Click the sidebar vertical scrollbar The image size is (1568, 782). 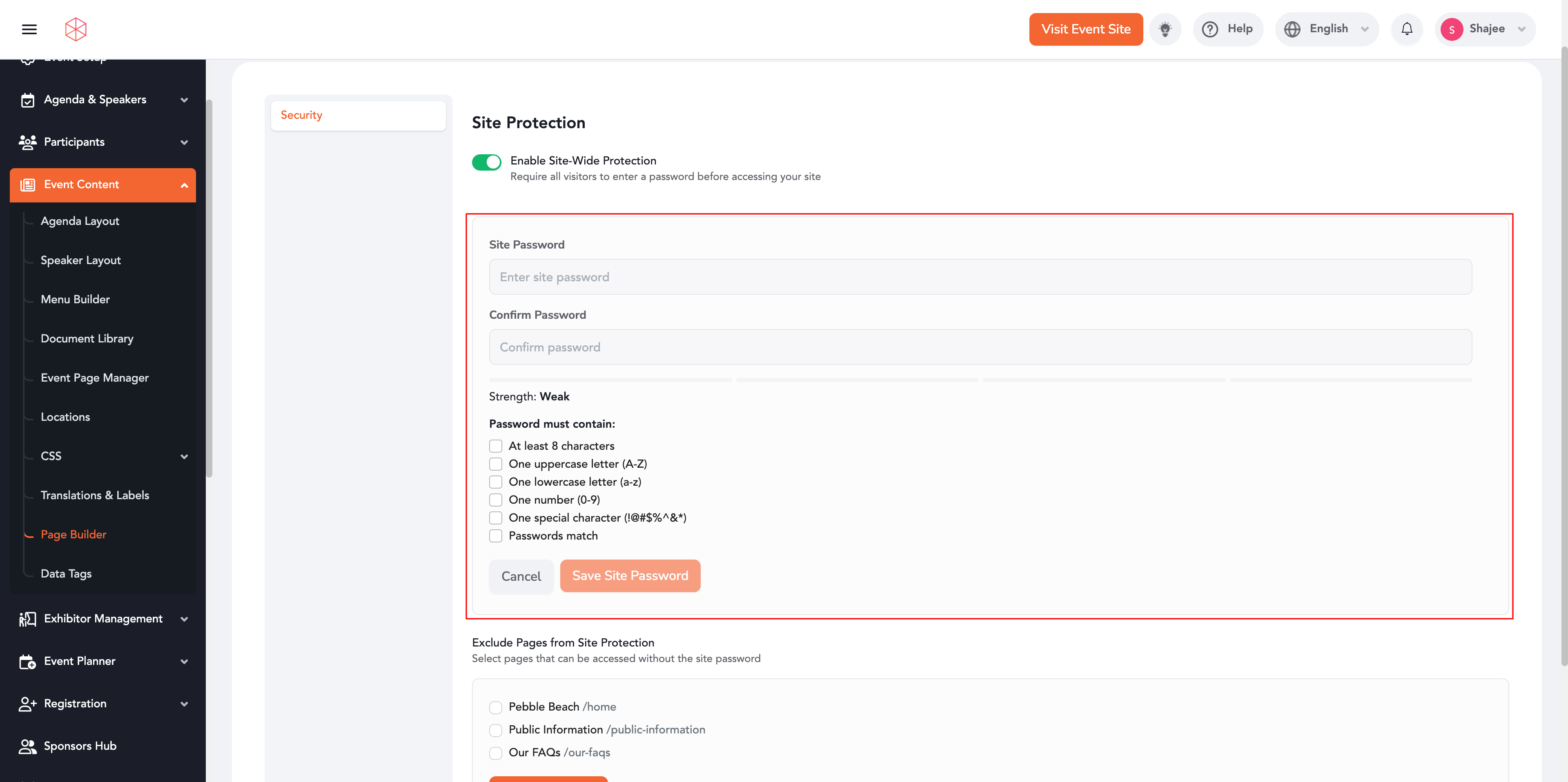pyautogui.click(x=209, y=289)
